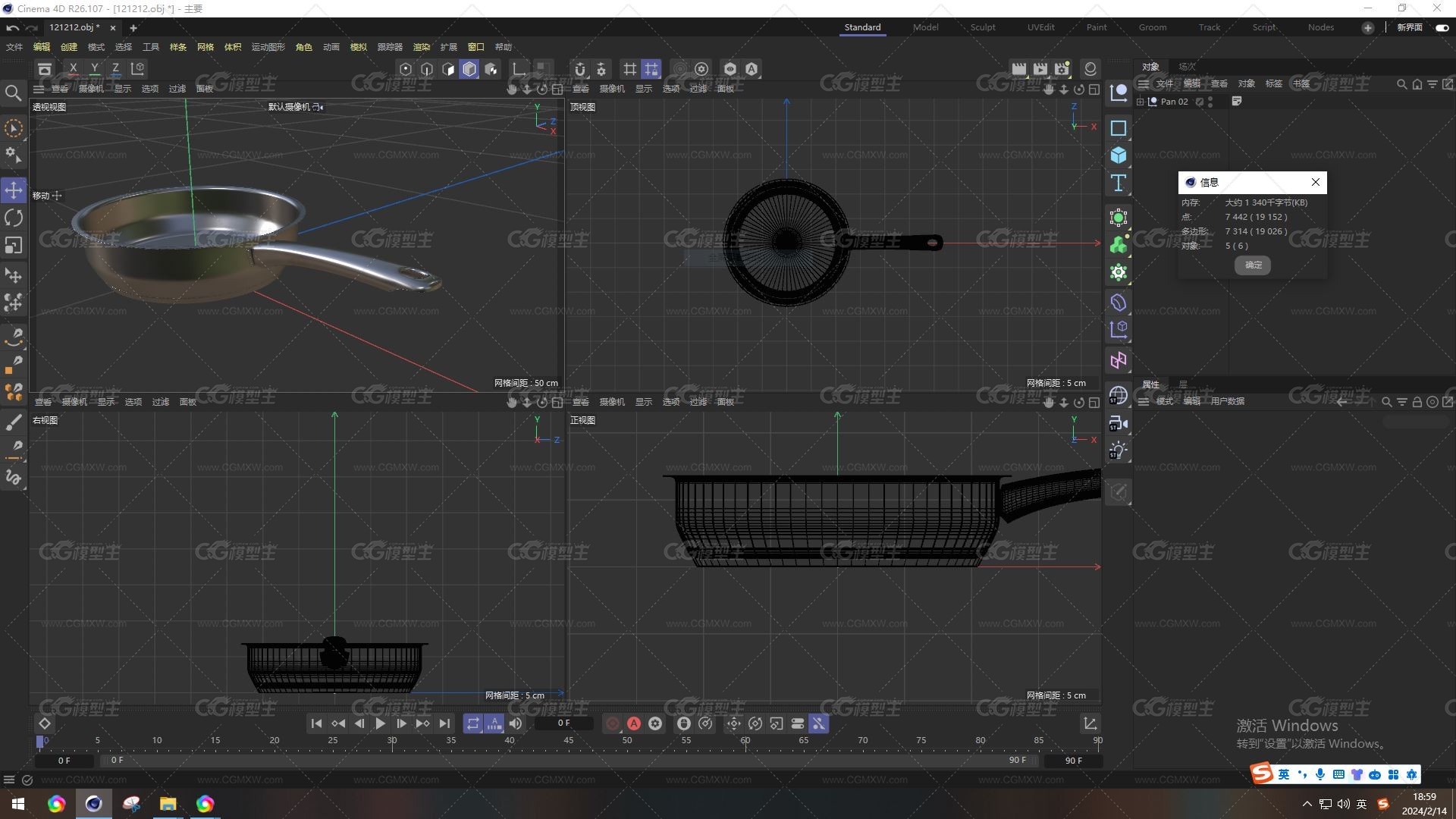Open the 显示 menu in top view
Screen dimensions: 1456x819
(x=644, y=89)
